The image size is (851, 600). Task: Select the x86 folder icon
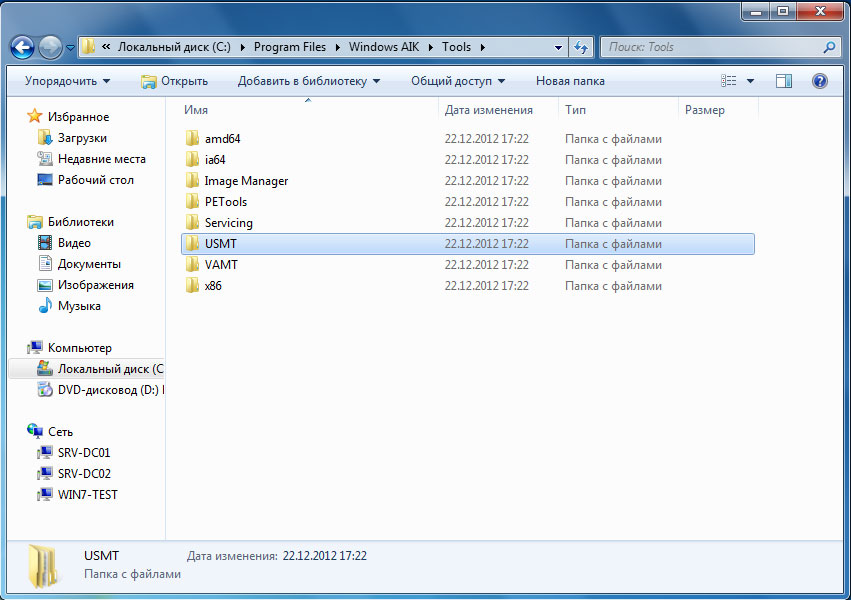192,285
